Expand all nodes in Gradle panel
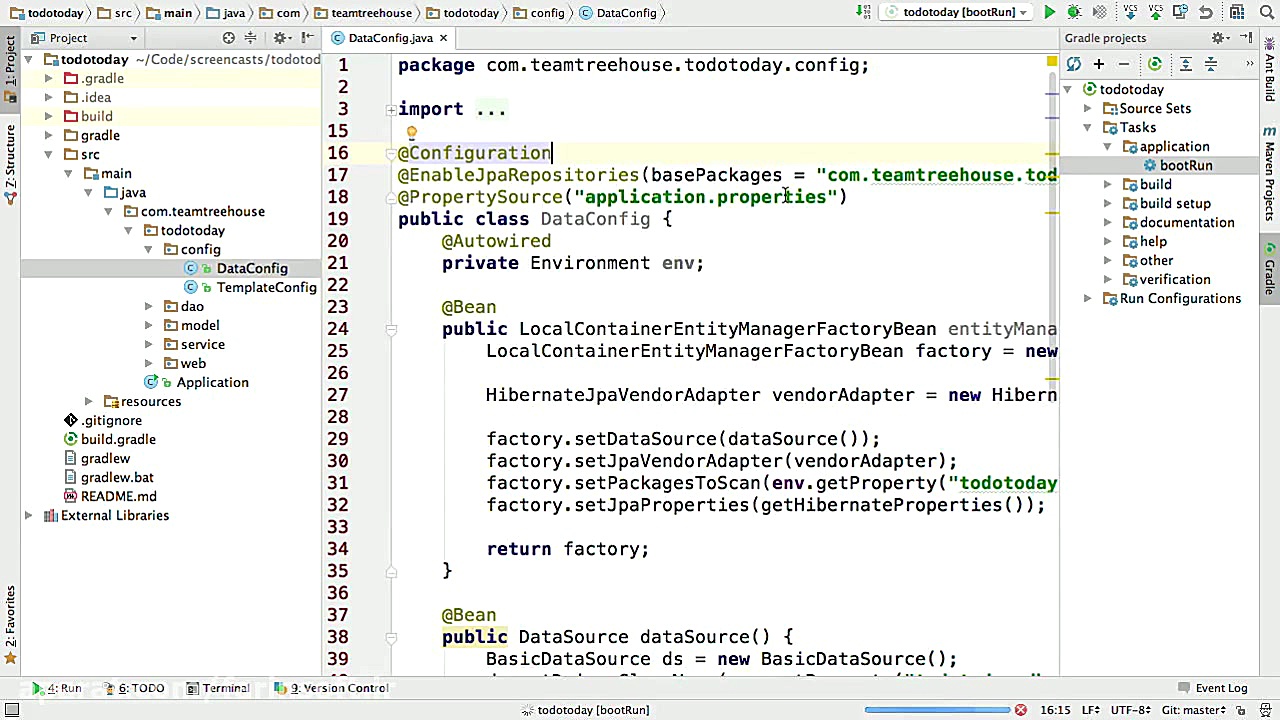The image size is (1280, 720). pos(1186,64)
